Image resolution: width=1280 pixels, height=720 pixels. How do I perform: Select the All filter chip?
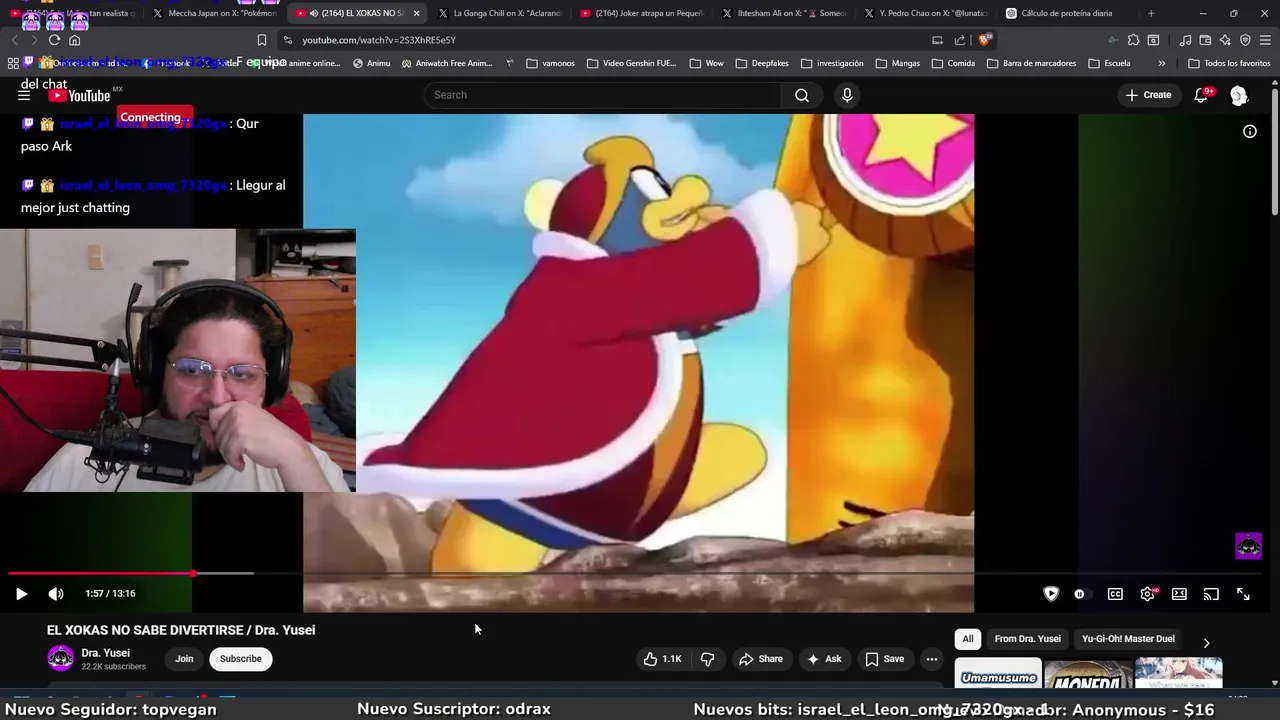(x=967, y=639)
